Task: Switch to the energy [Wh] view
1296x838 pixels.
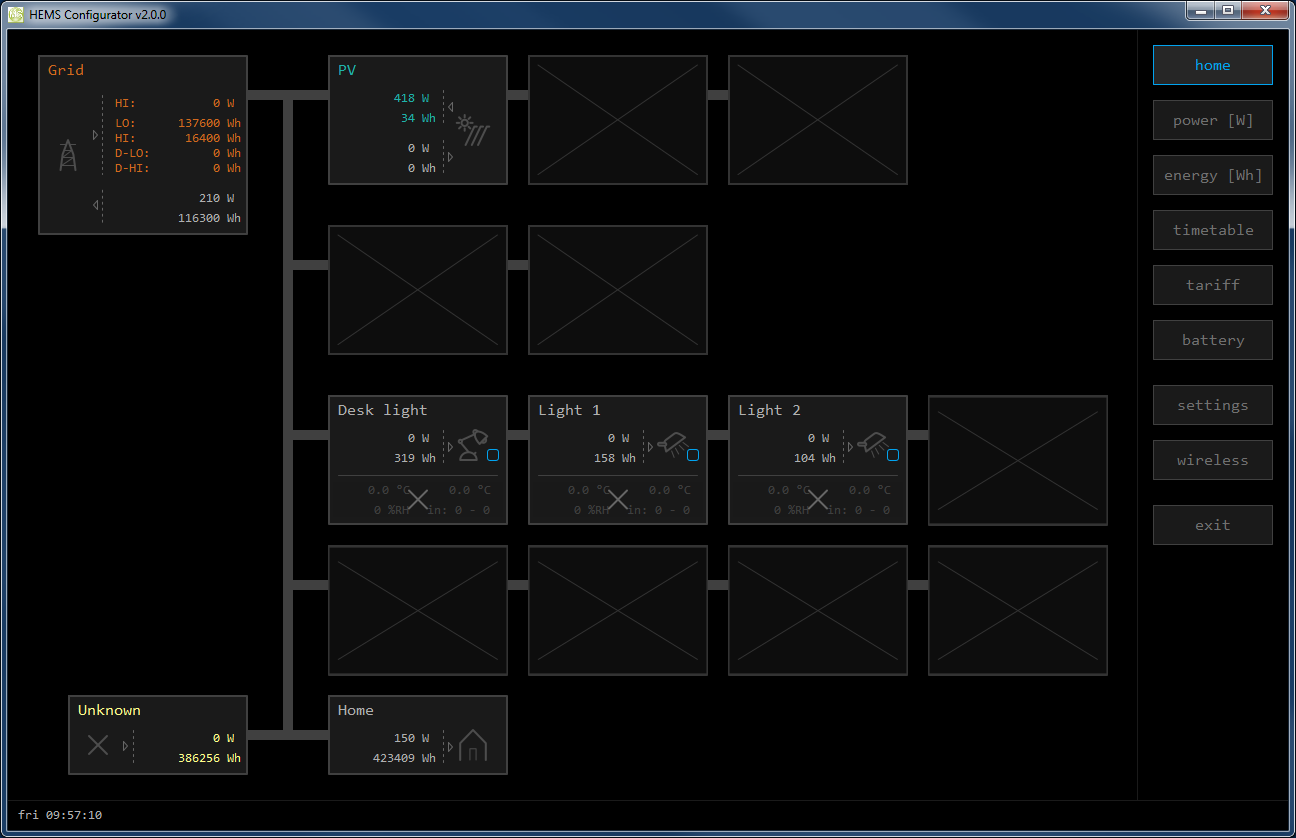Action: click(1212, 175)
